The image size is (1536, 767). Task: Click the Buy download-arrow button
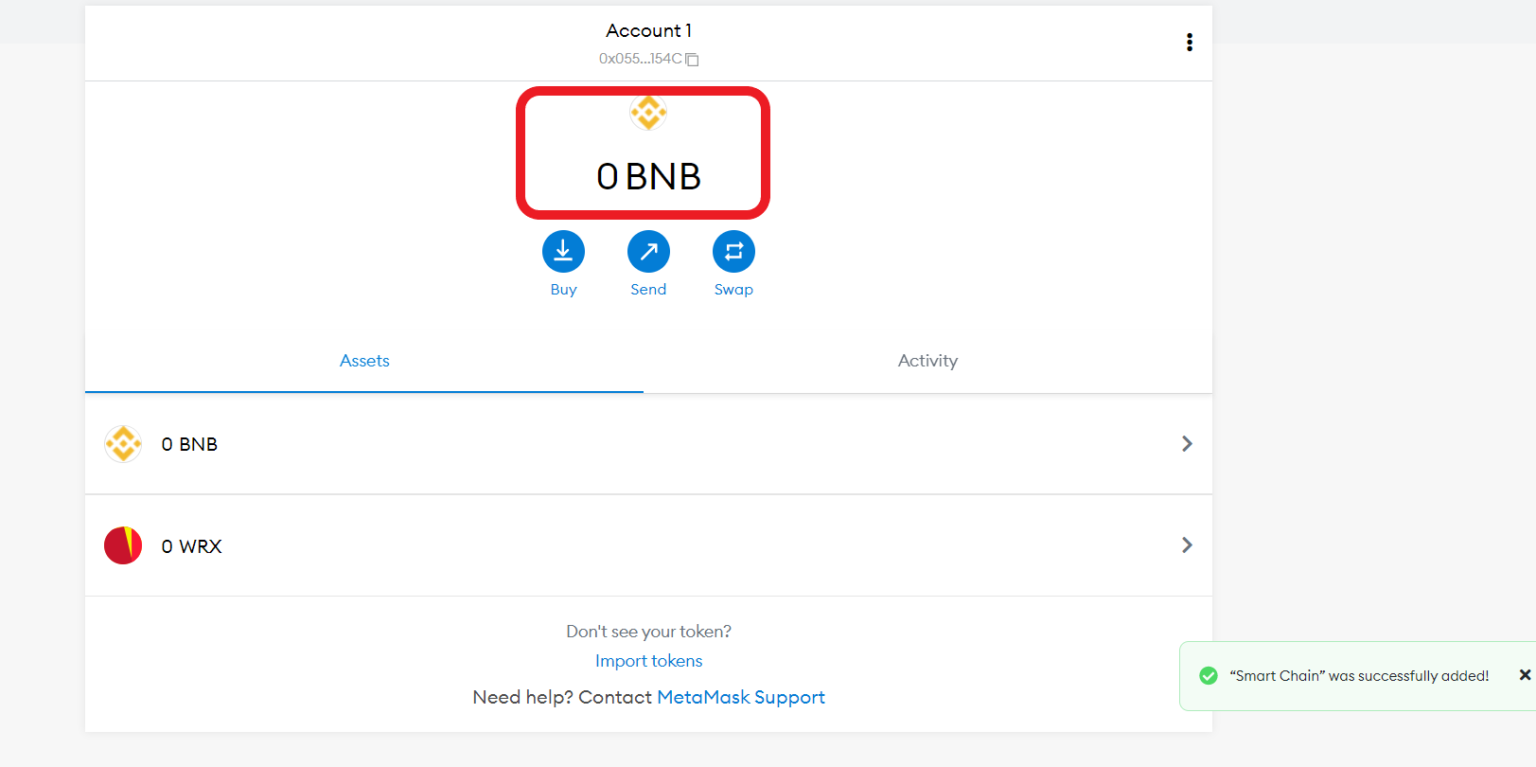click(x=563, y=252)
